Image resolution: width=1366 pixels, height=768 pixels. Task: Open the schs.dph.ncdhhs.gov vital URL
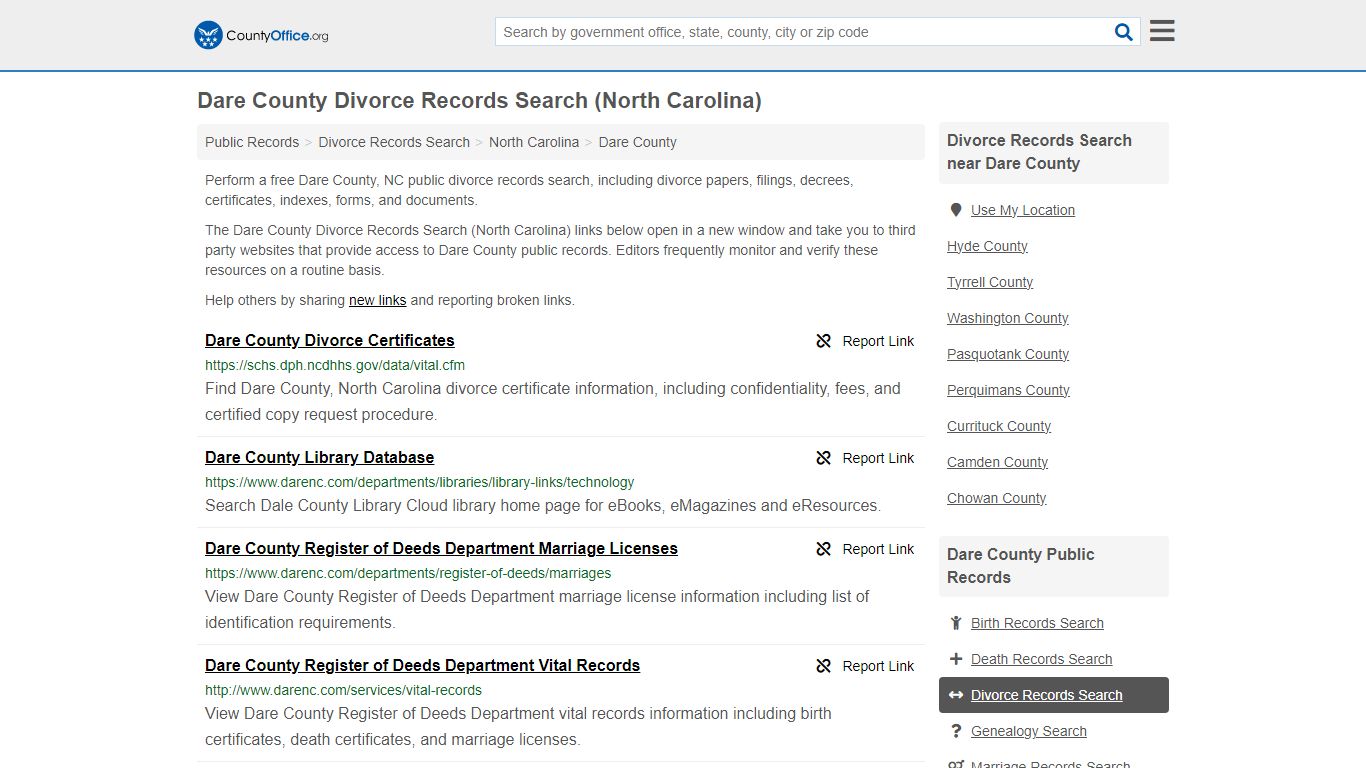point(335,365)
